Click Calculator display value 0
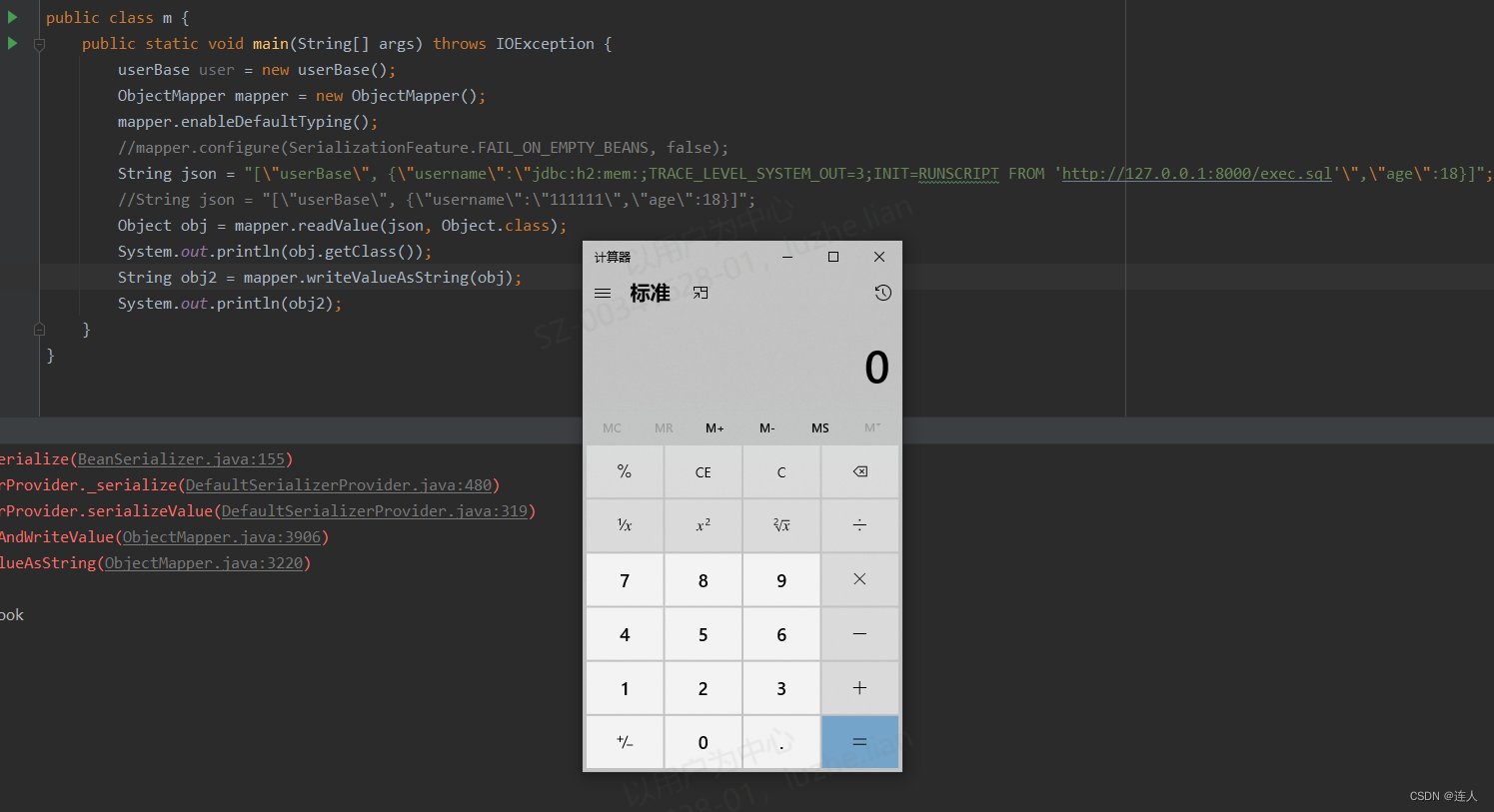This screenshot has width=1494, height=812. [x=876, y=368]
